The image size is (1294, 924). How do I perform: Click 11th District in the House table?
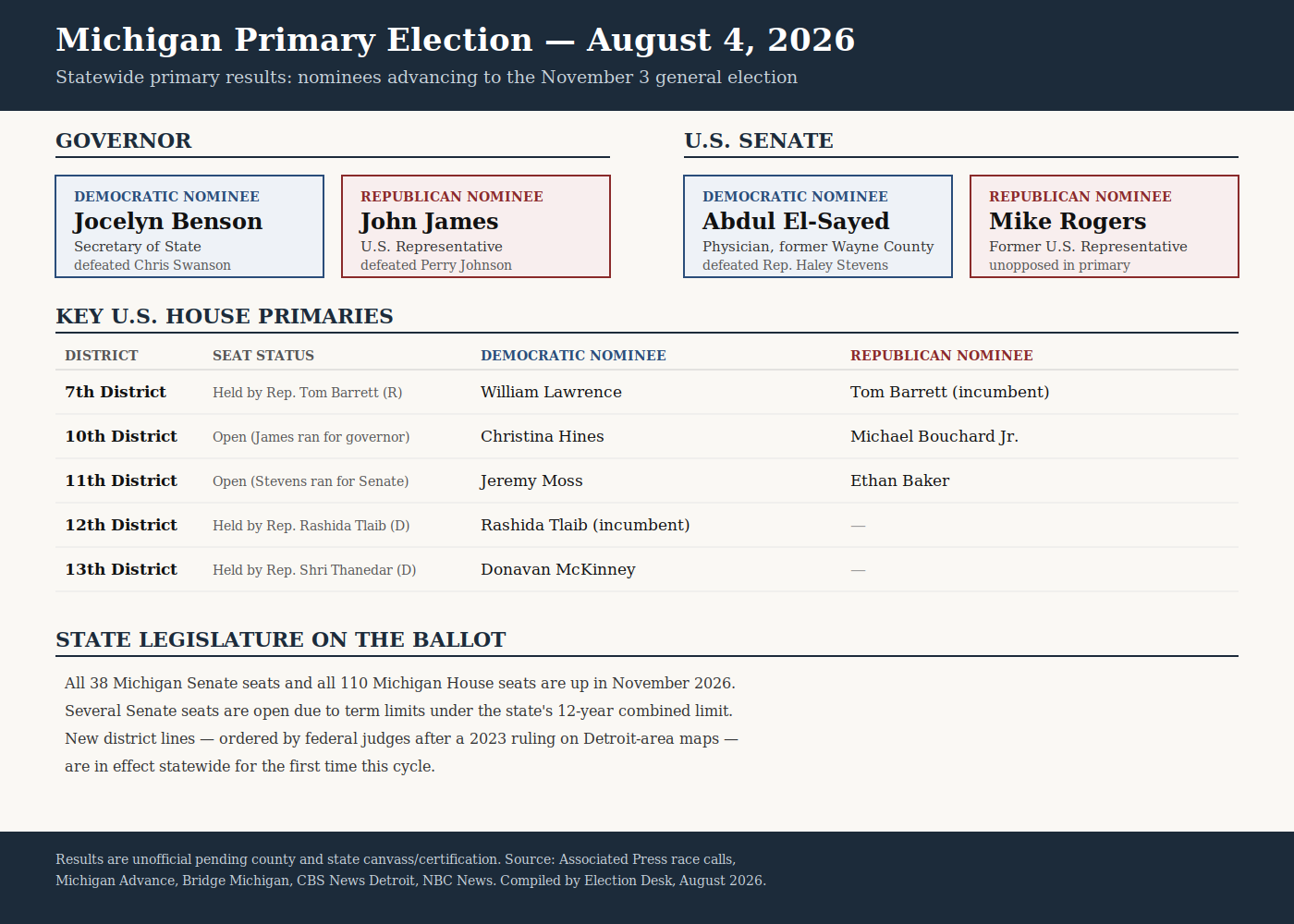coord(121,480)
